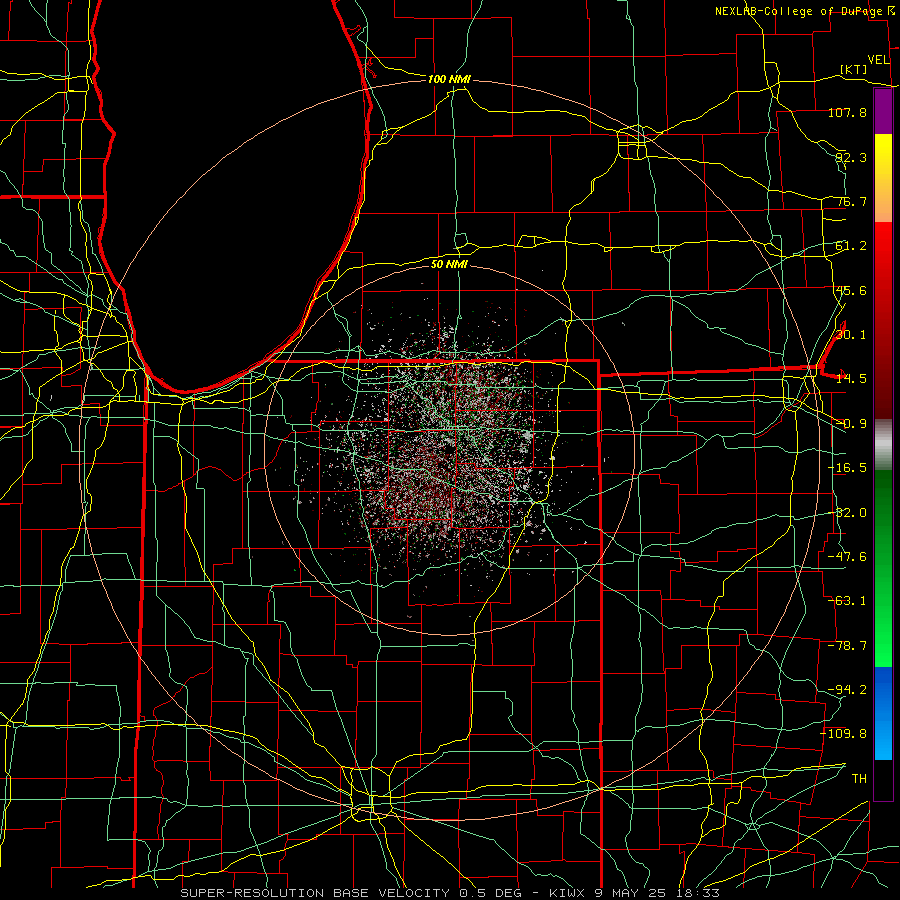Click the [KT] units label
The width and height of the screenshot is (900, 900).
[854, 69]
